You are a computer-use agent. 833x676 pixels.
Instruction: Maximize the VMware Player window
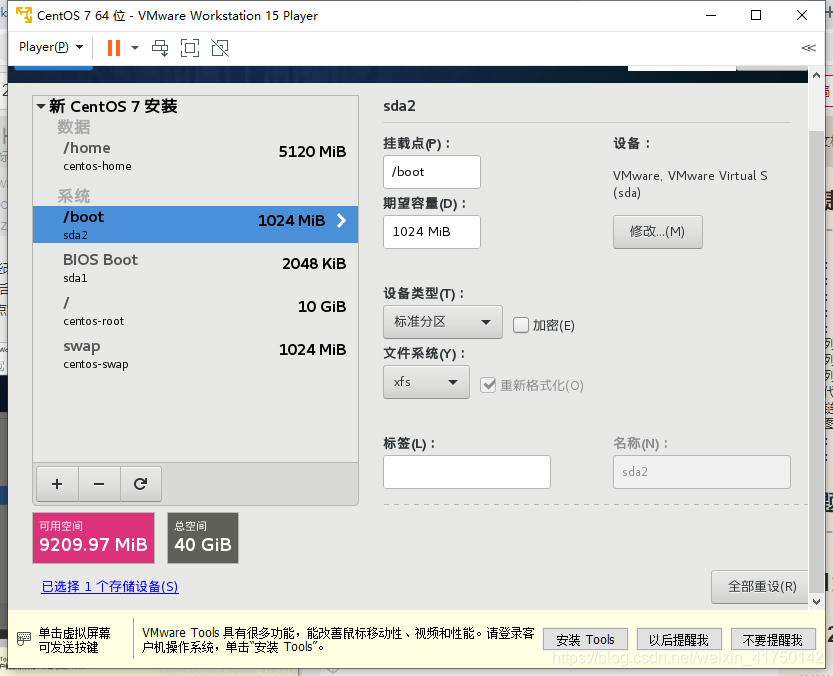pos(756,15)
